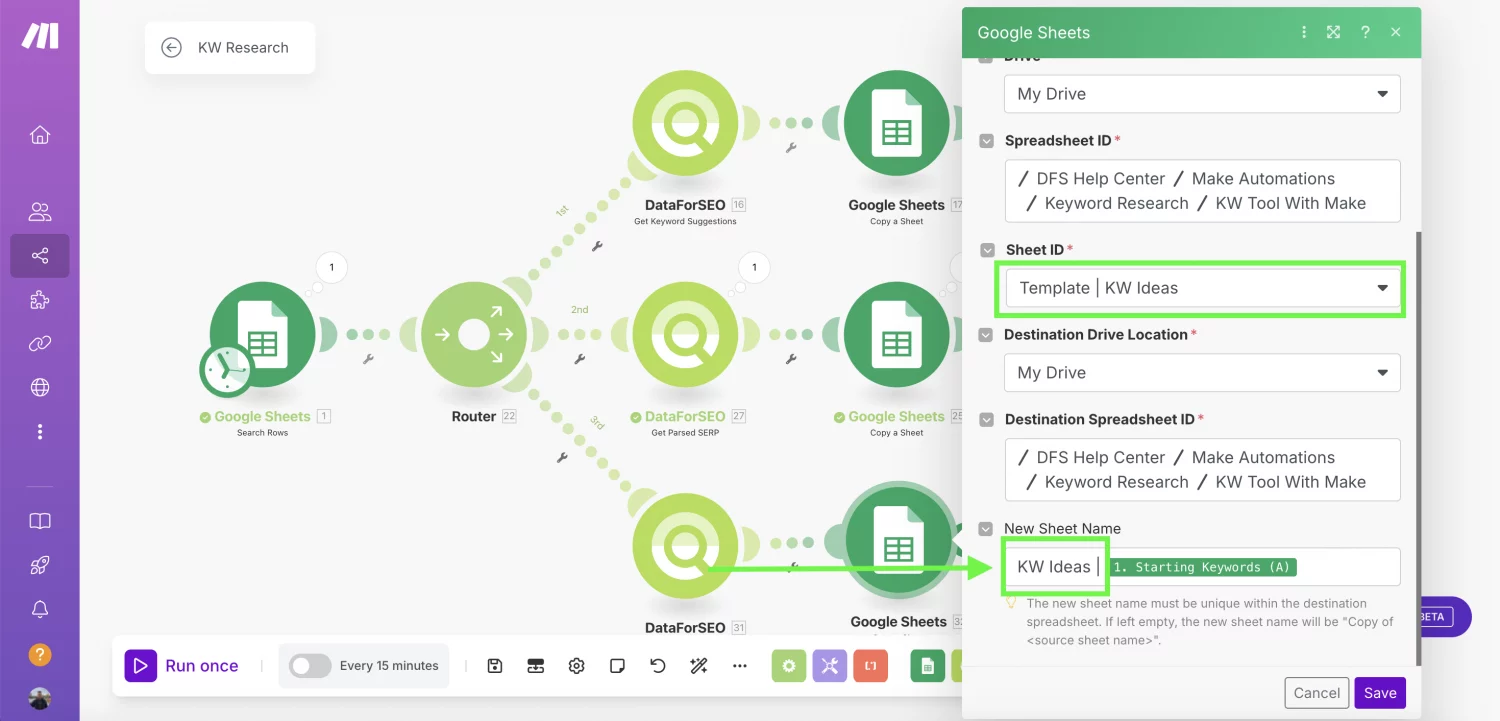Open Google Sheets panel three-dots menu

[1304, 32]
